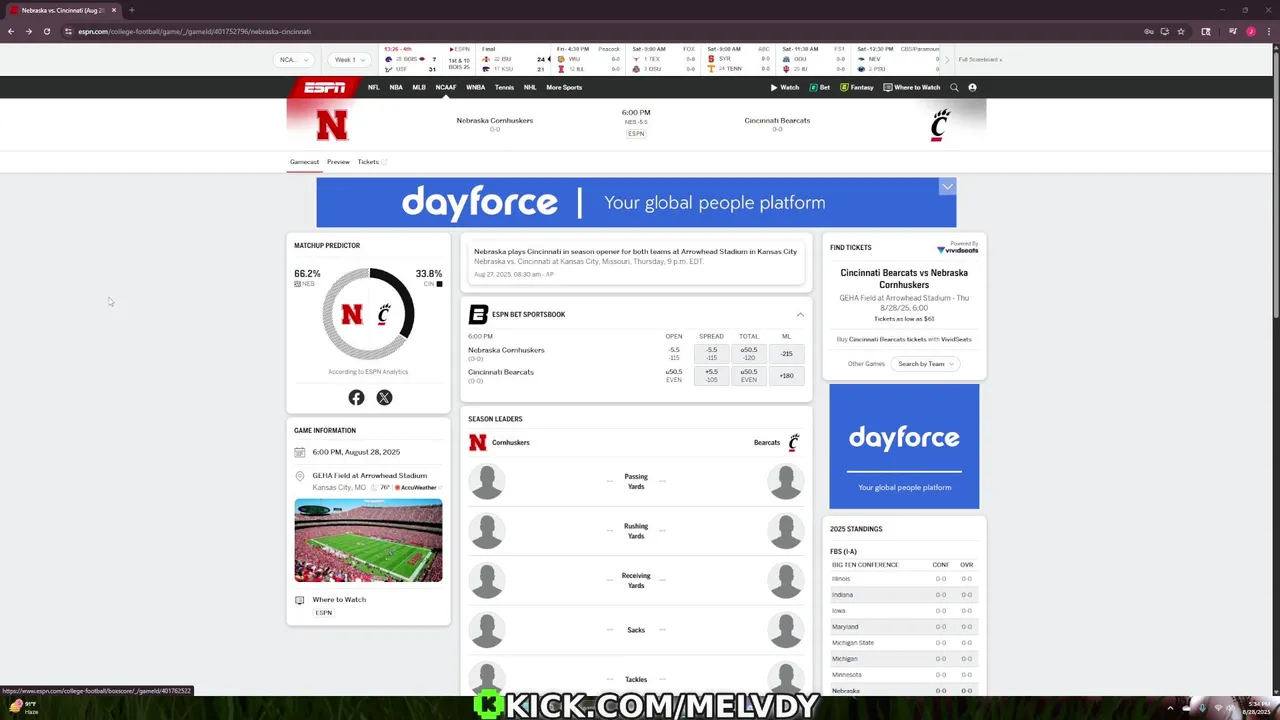
Task: Click the Nebraska N logo in header
Action: (x=332, y=125)
